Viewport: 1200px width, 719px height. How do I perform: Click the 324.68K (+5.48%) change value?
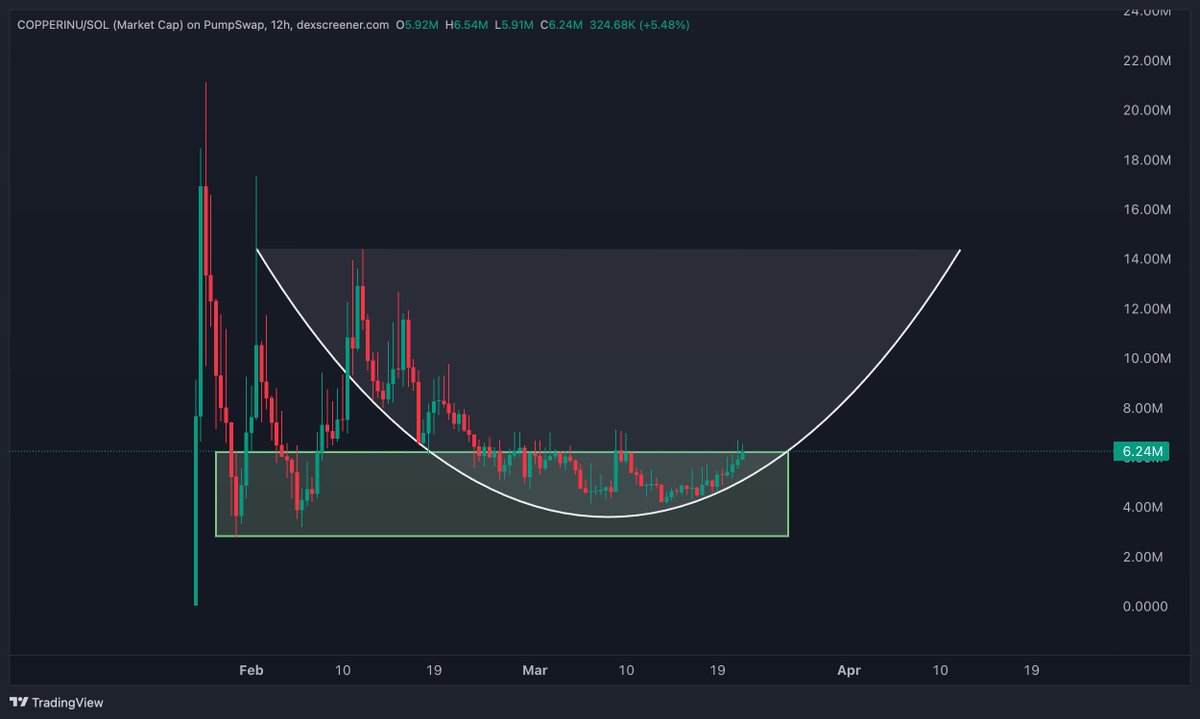(x=640, y=24)
